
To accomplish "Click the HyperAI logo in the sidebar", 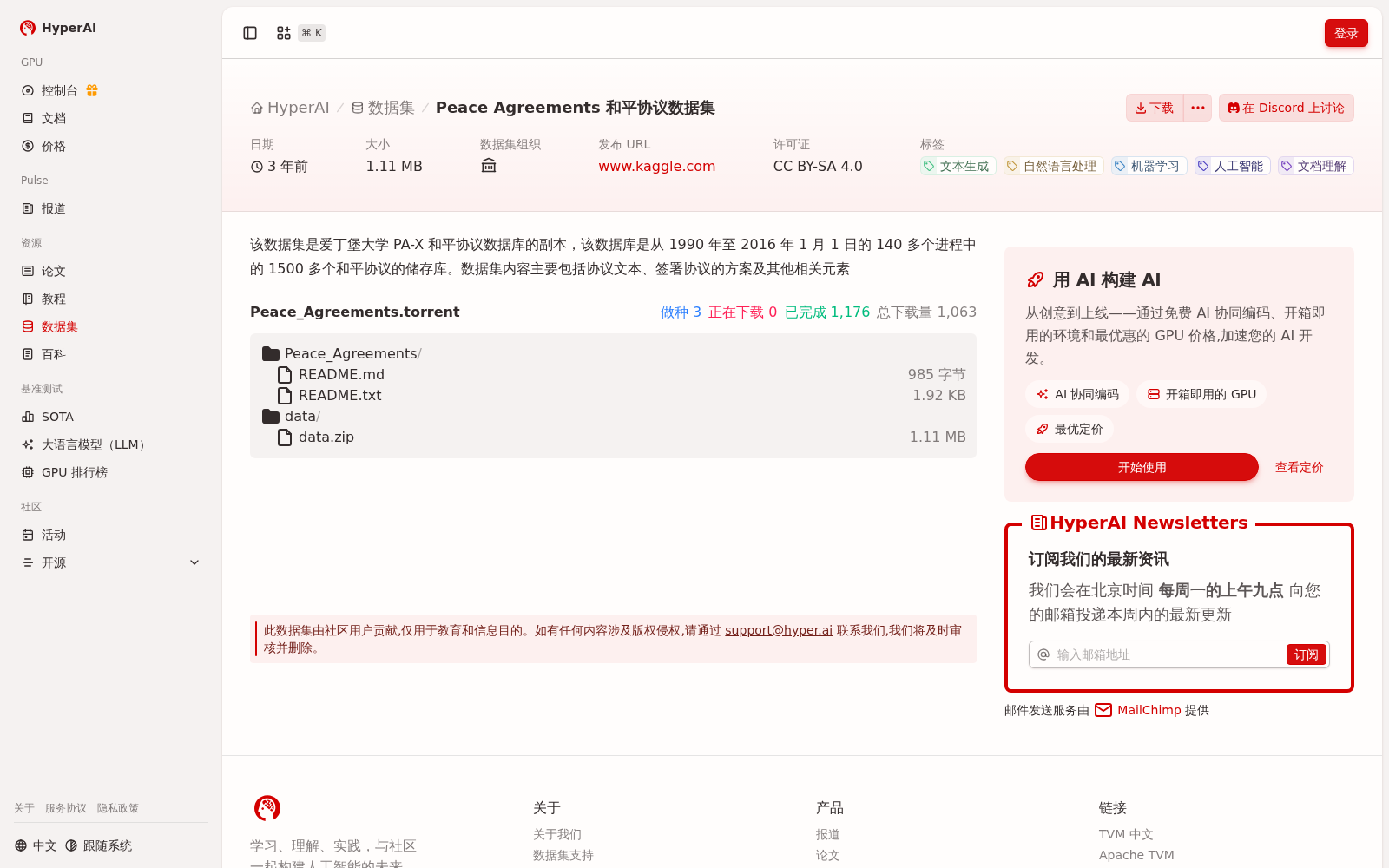I will (x=58, y=28).
